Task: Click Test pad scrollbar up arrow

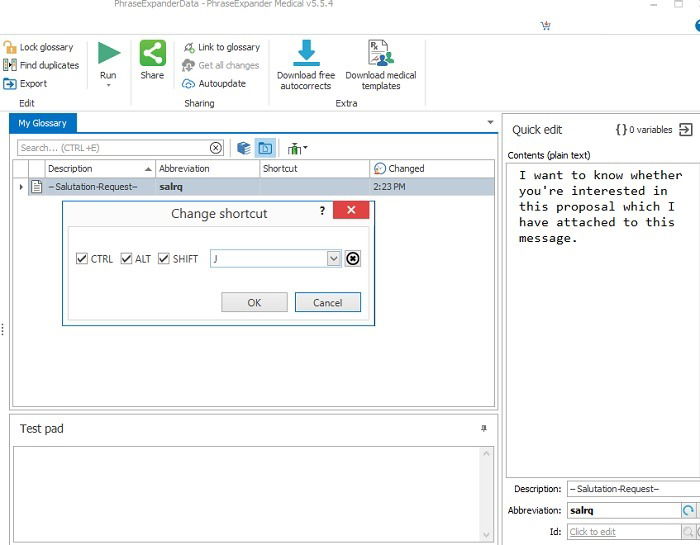Action: [x=487, y=453]
